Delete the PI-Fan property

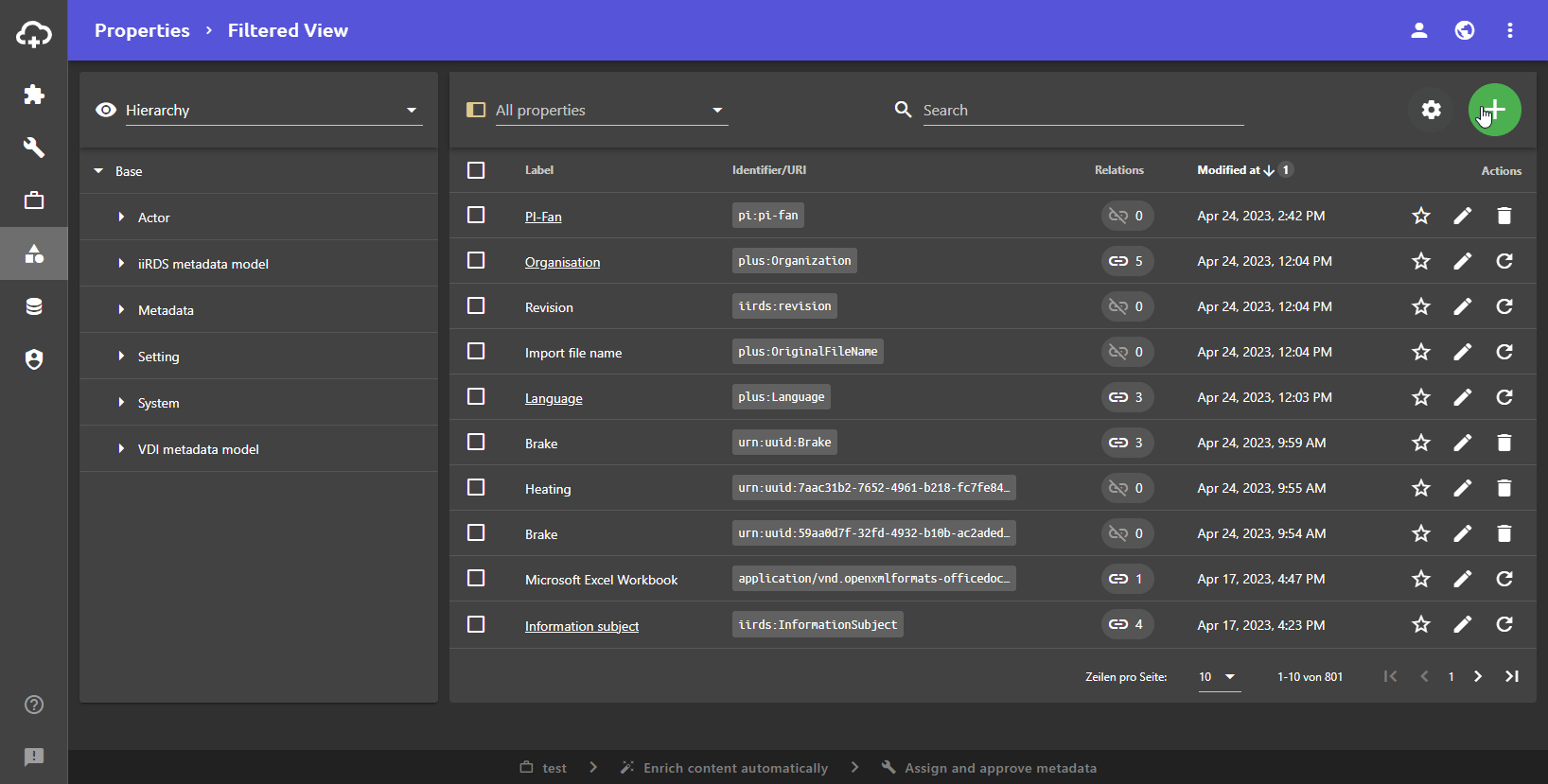[x=1504, y=216]
